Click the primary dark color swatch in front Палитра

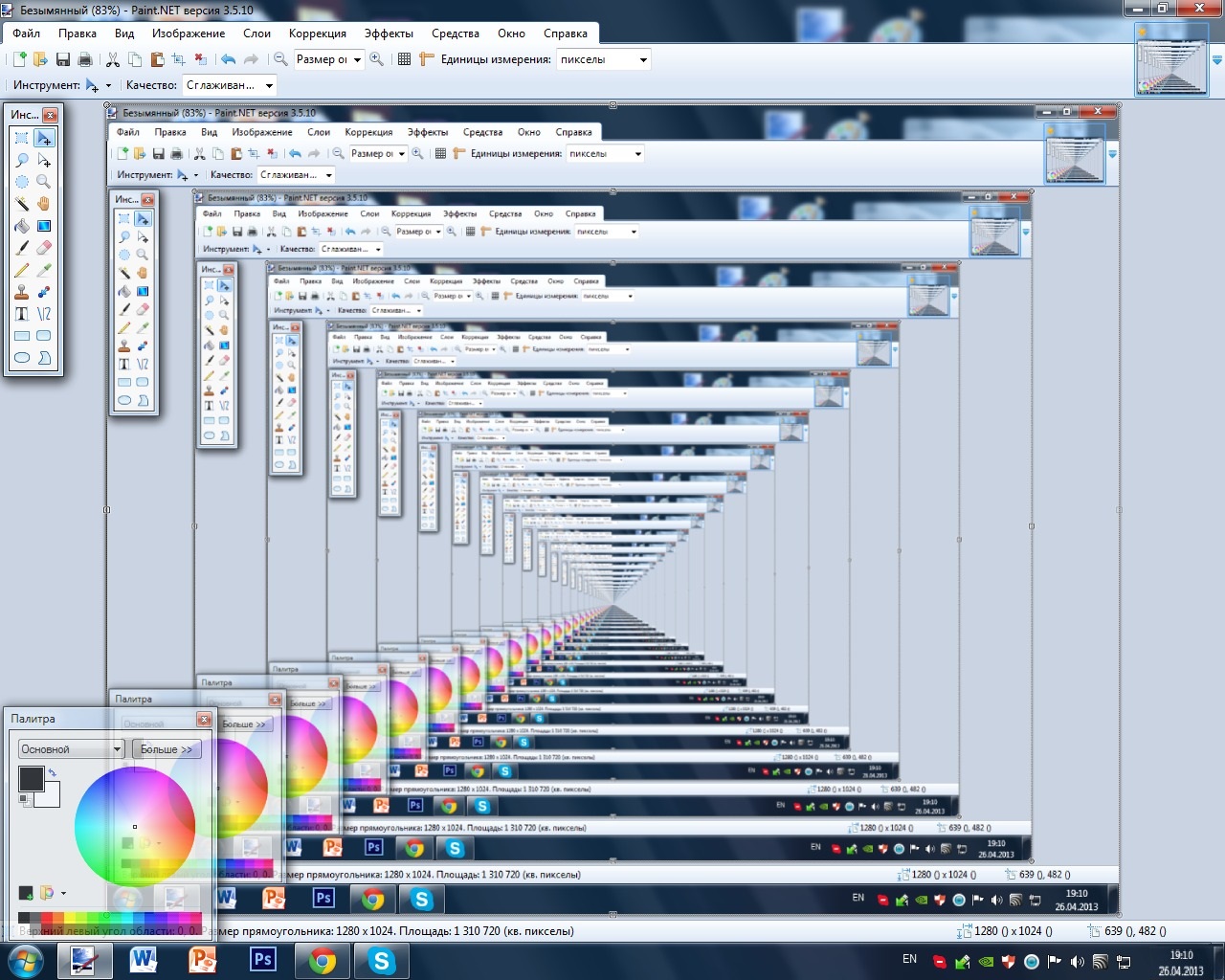[31, 779]
